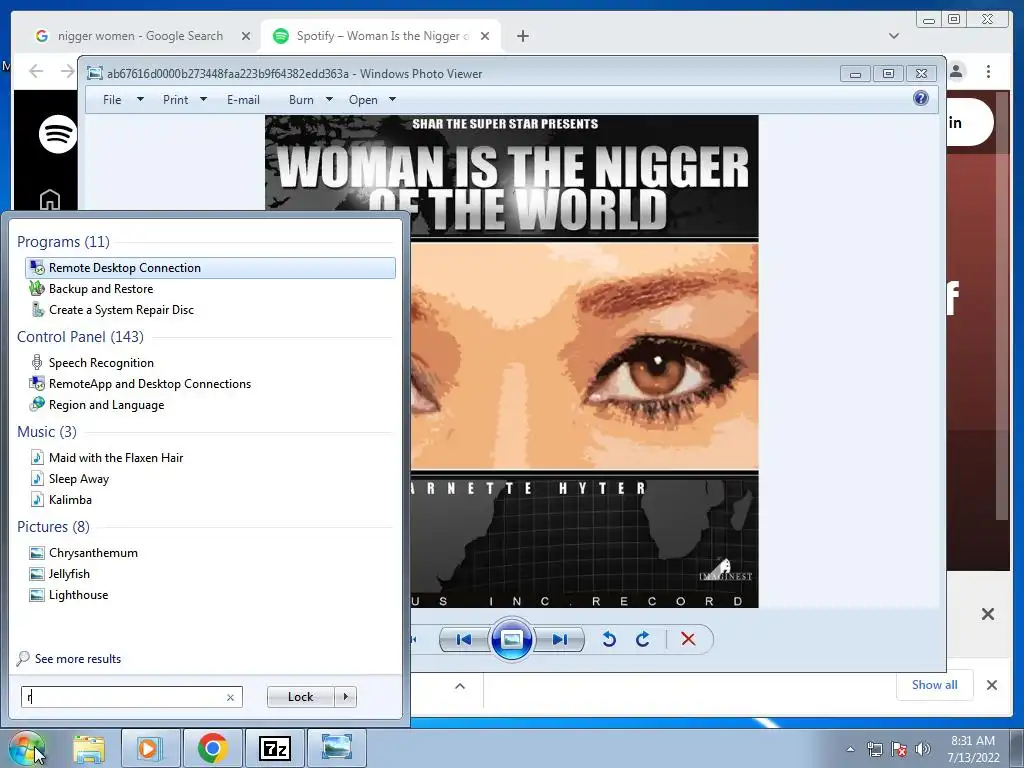
Task: Clear the Start menu search text
Action: [231, 697]
